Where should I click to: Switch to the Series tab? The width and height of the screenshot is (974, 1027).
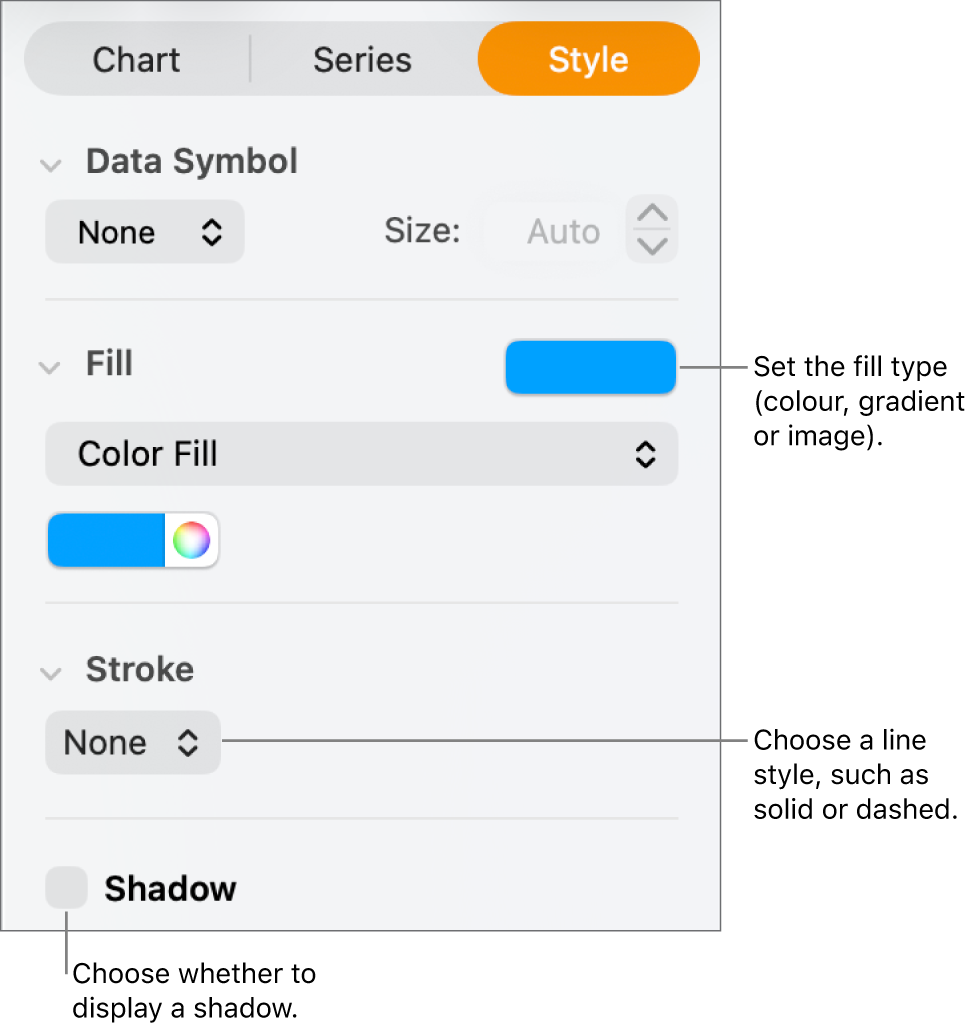point(362,59)
